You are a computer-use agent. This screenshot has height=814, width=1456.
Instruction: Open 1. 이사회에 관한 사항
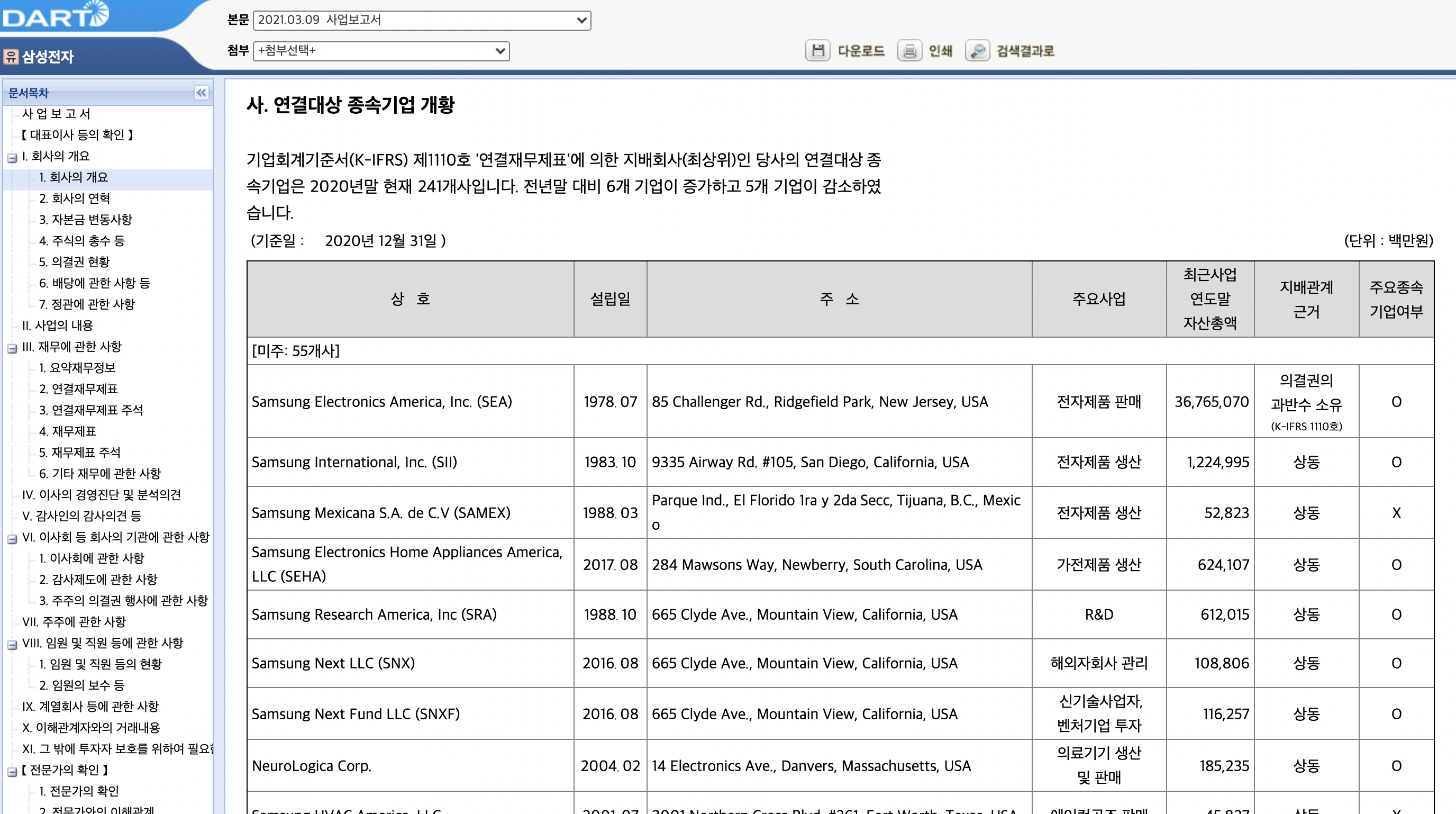click(x=92, y=558)
